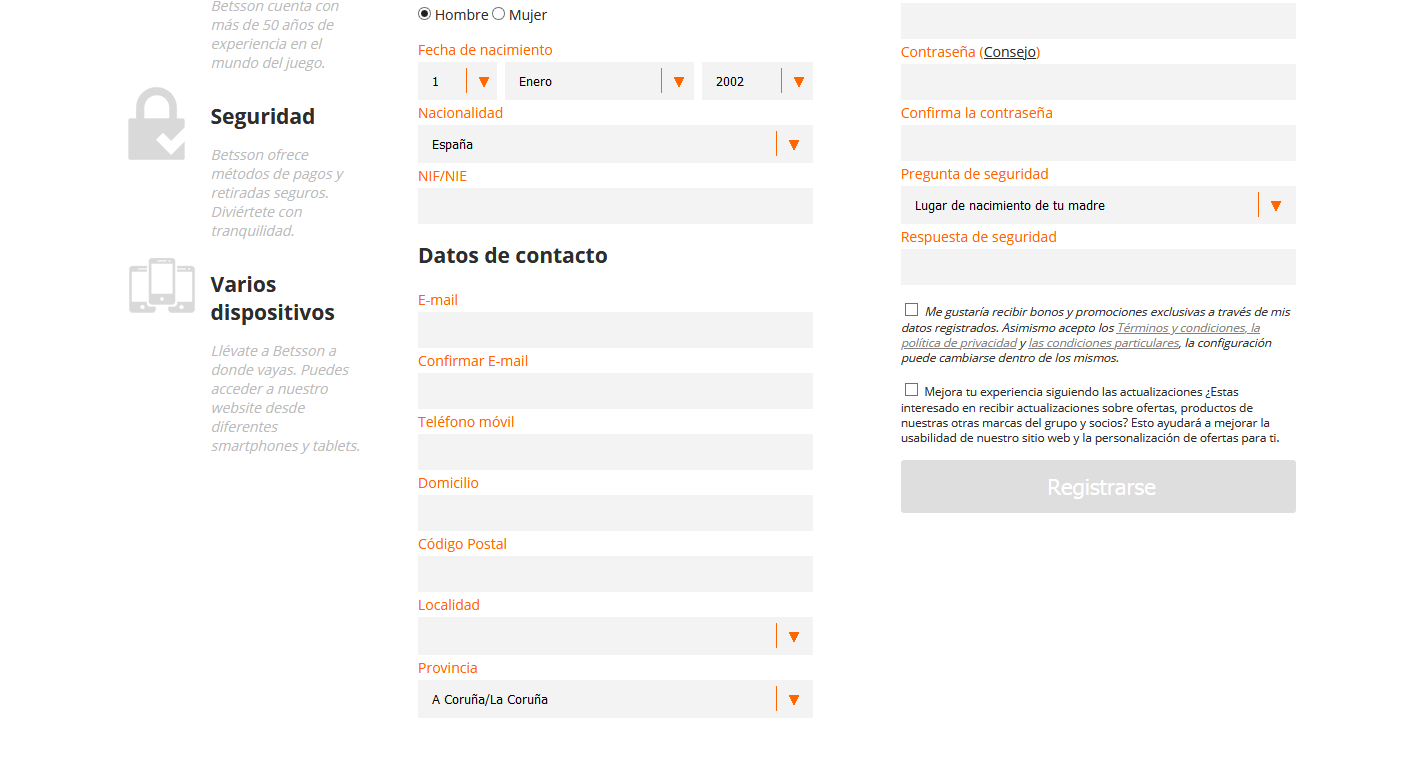
Task: Expand the birth year 2002 dropdown
Action: (757, 82)
